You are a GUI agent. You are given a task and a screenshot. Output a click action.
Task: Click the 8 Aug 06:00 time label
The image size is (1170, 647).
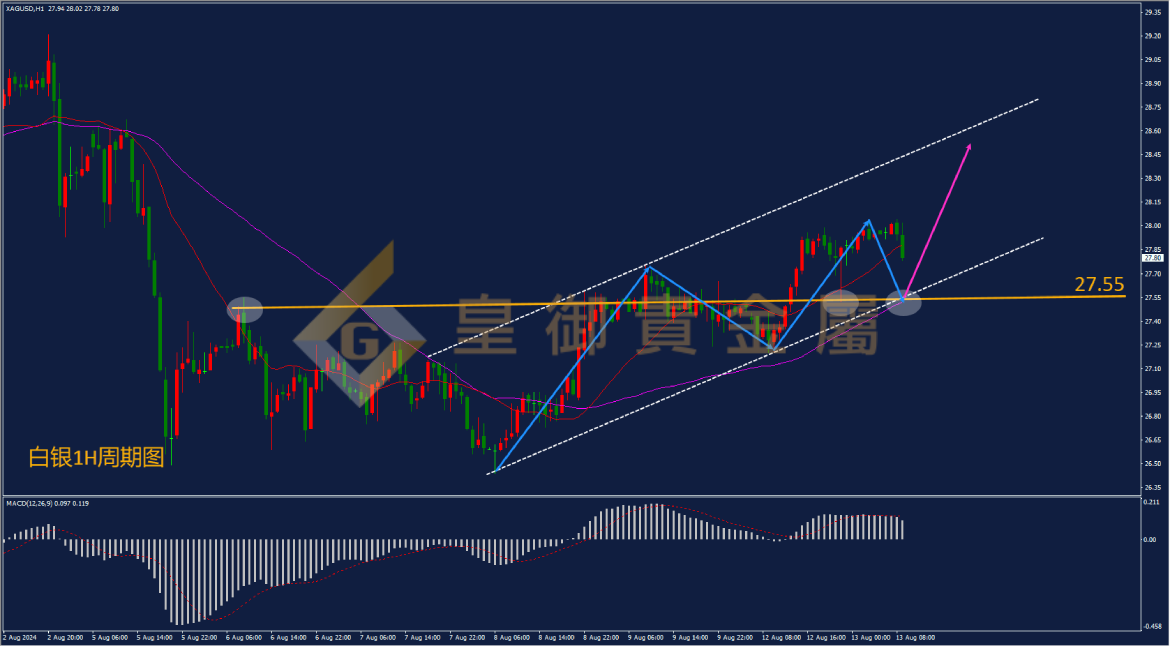click(513, 638)
